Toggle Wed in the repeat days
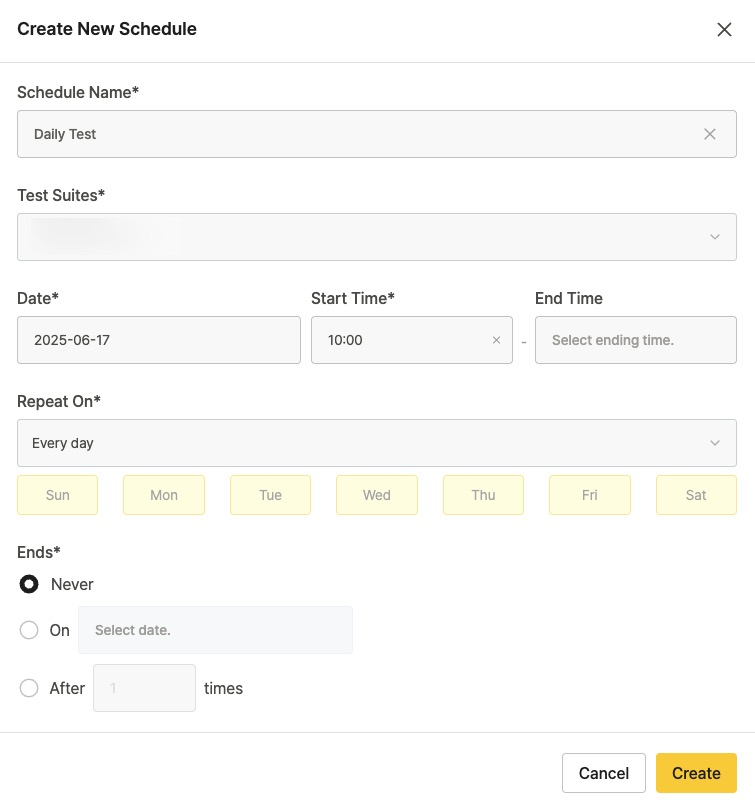755x810 pixels. click(377, 495)
